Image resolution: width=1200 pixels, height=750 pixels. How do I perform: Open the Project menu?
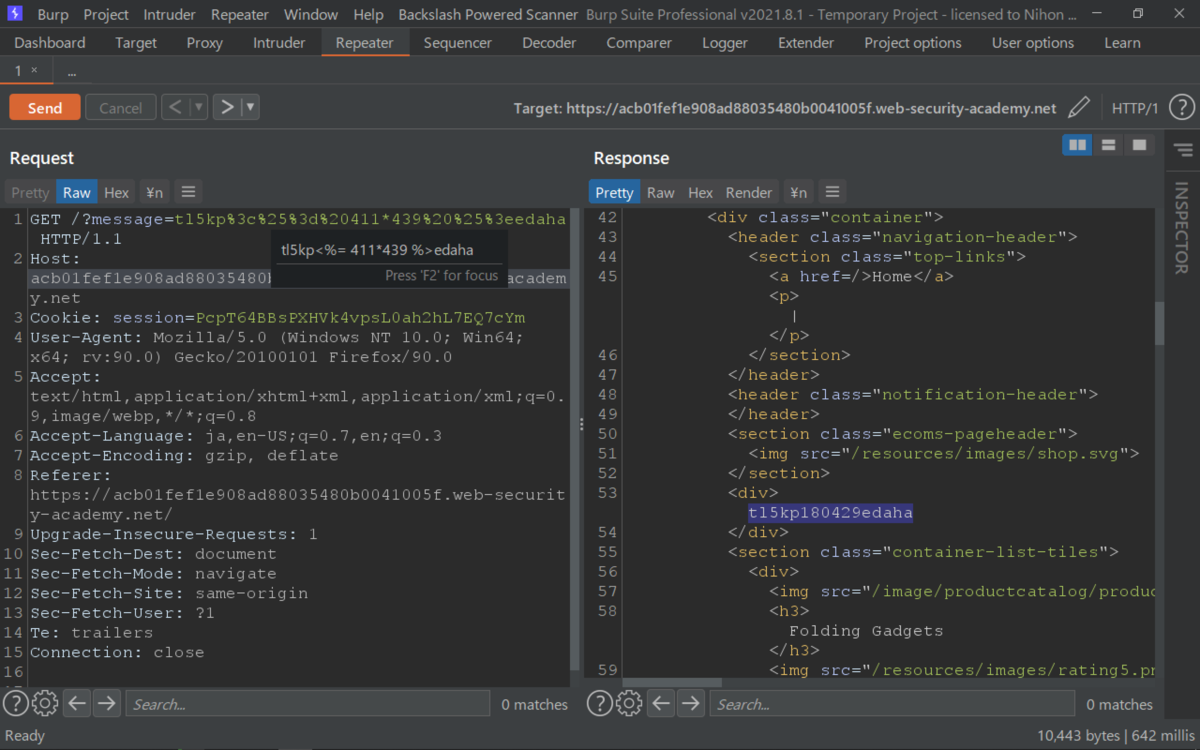click(x=106, y=15)
